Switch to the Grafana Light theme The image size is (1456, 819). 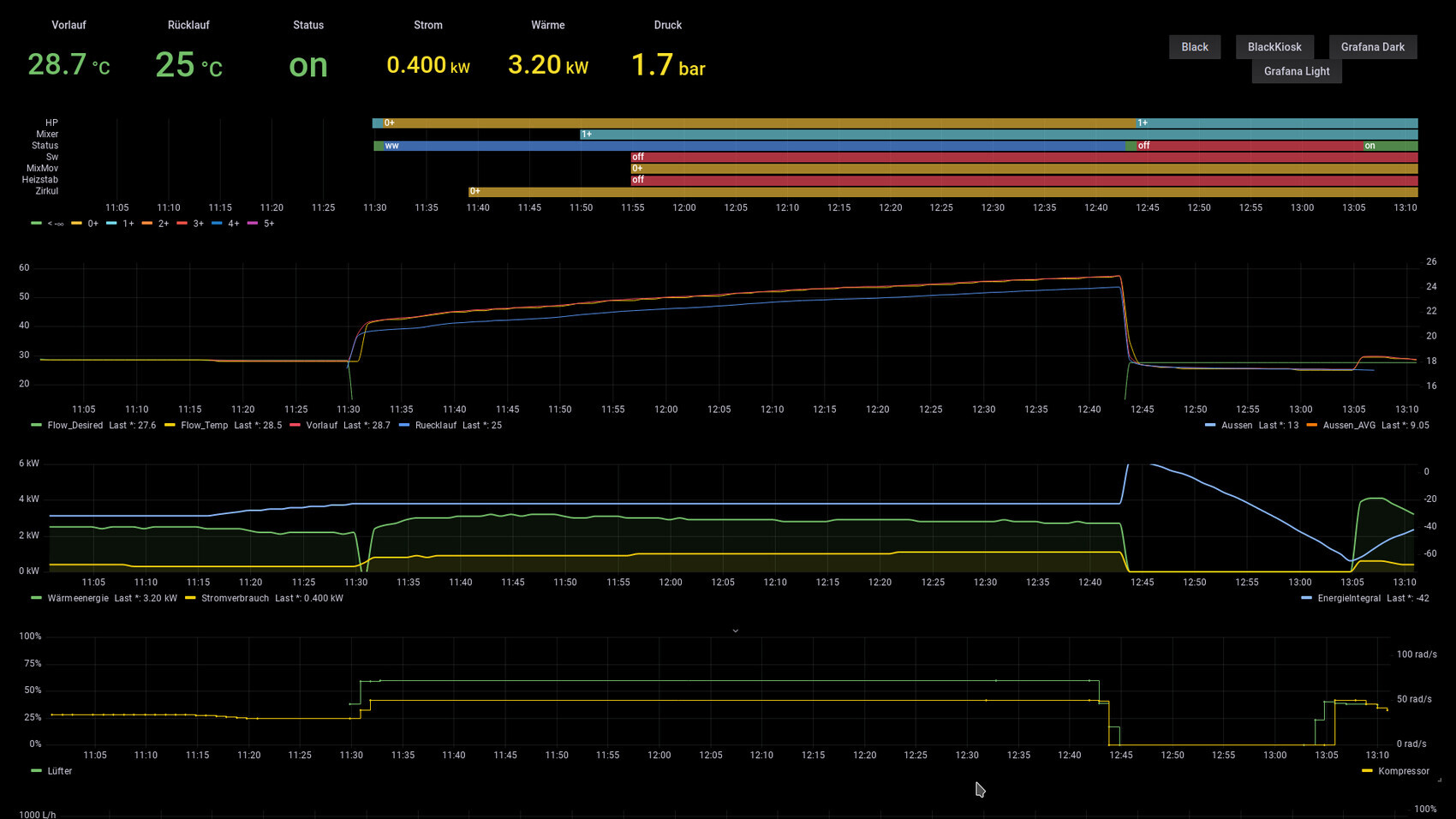coord(1296,71)
